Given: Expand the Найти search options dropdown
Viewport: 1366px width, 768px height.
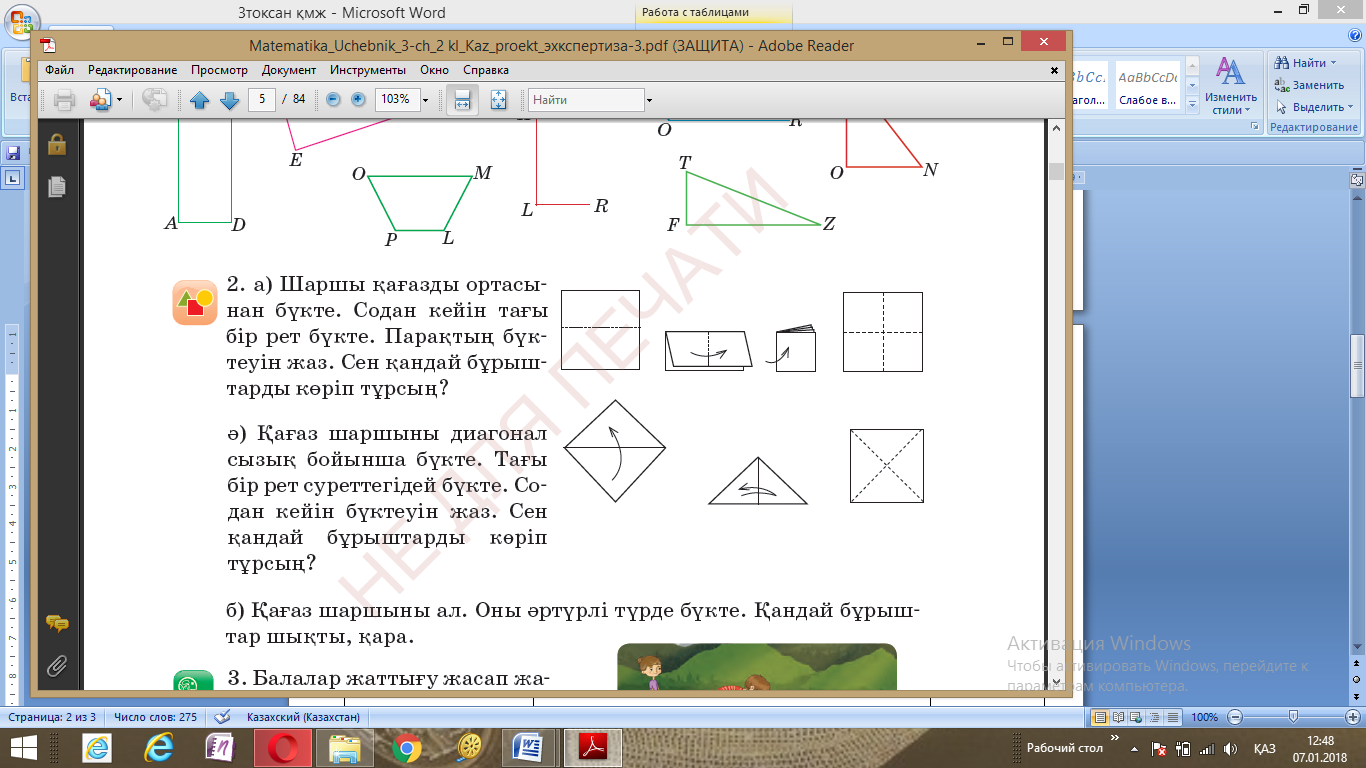Looking at the screenshot, I should tap(649, 100).
